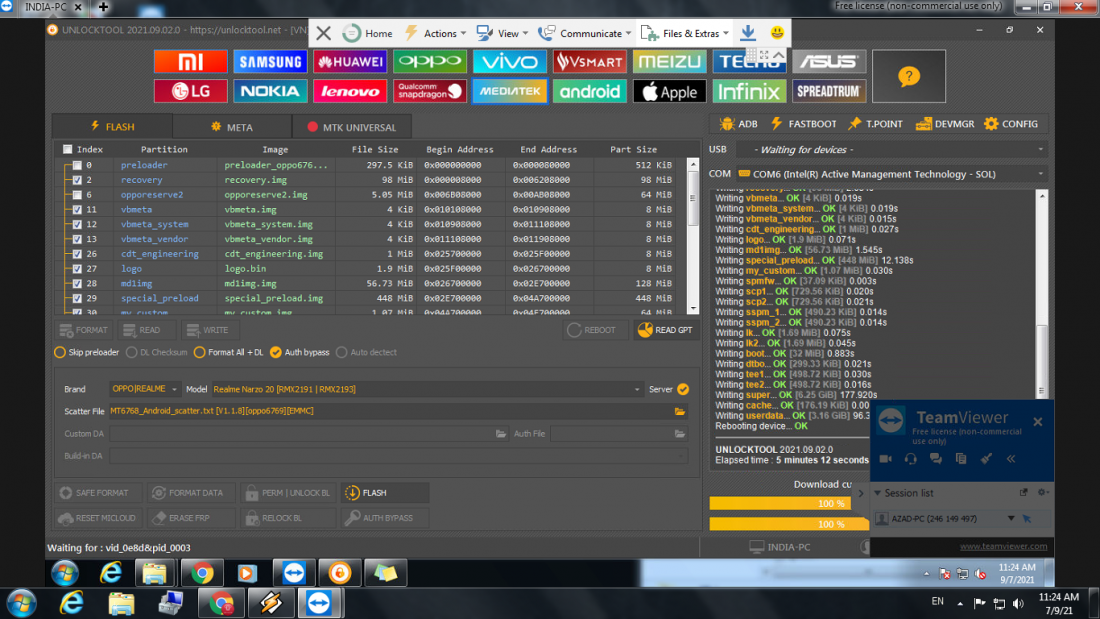
Task: Uncheck the opporeserve2 partition checkbox
Action: (77, 195)
